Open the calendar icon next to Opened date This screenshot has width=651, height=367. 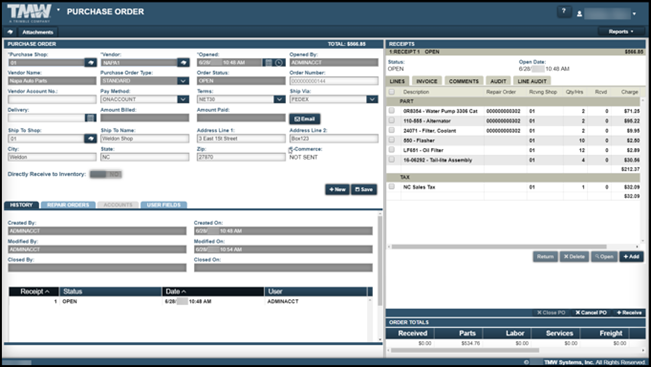pyautogui.click(x=269, y=63)
